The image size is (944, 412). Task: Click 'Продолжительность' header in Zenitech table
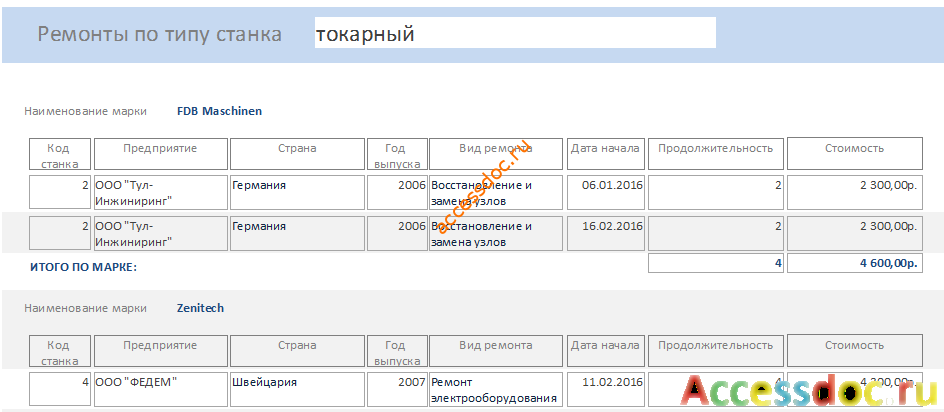(716, 351)
